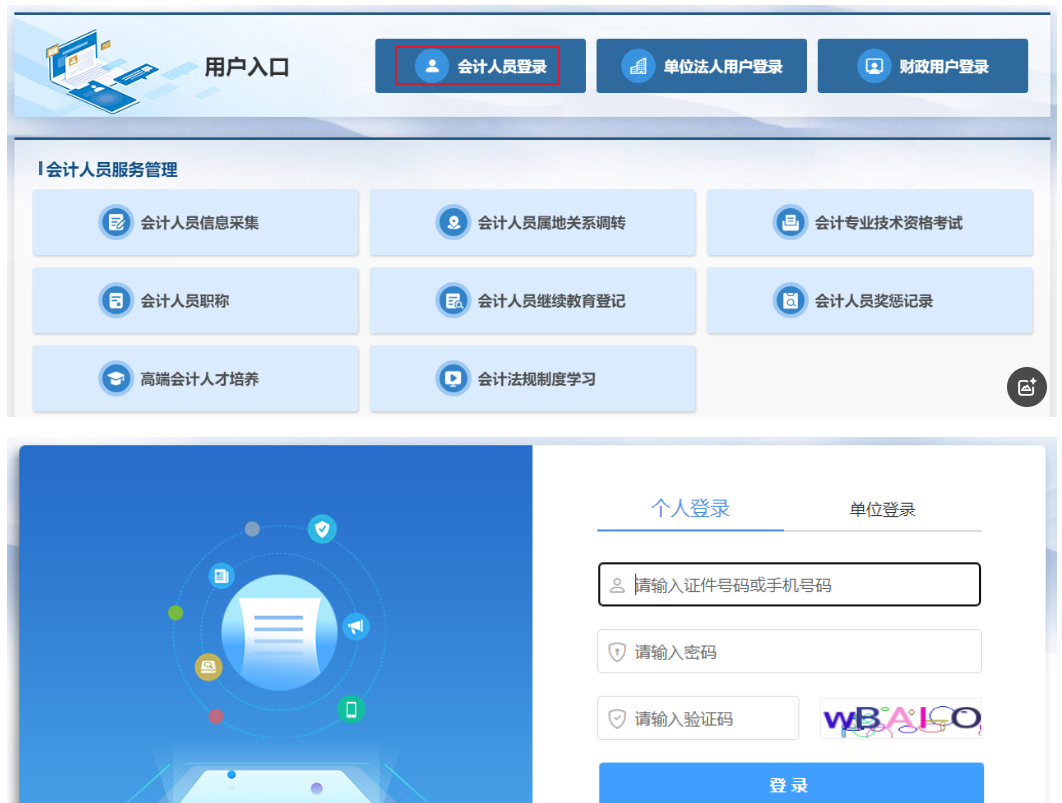Screen dimensions: 1062x803
Task: Click the 单位法人用户登录 building icon
Action: [637, 67]
